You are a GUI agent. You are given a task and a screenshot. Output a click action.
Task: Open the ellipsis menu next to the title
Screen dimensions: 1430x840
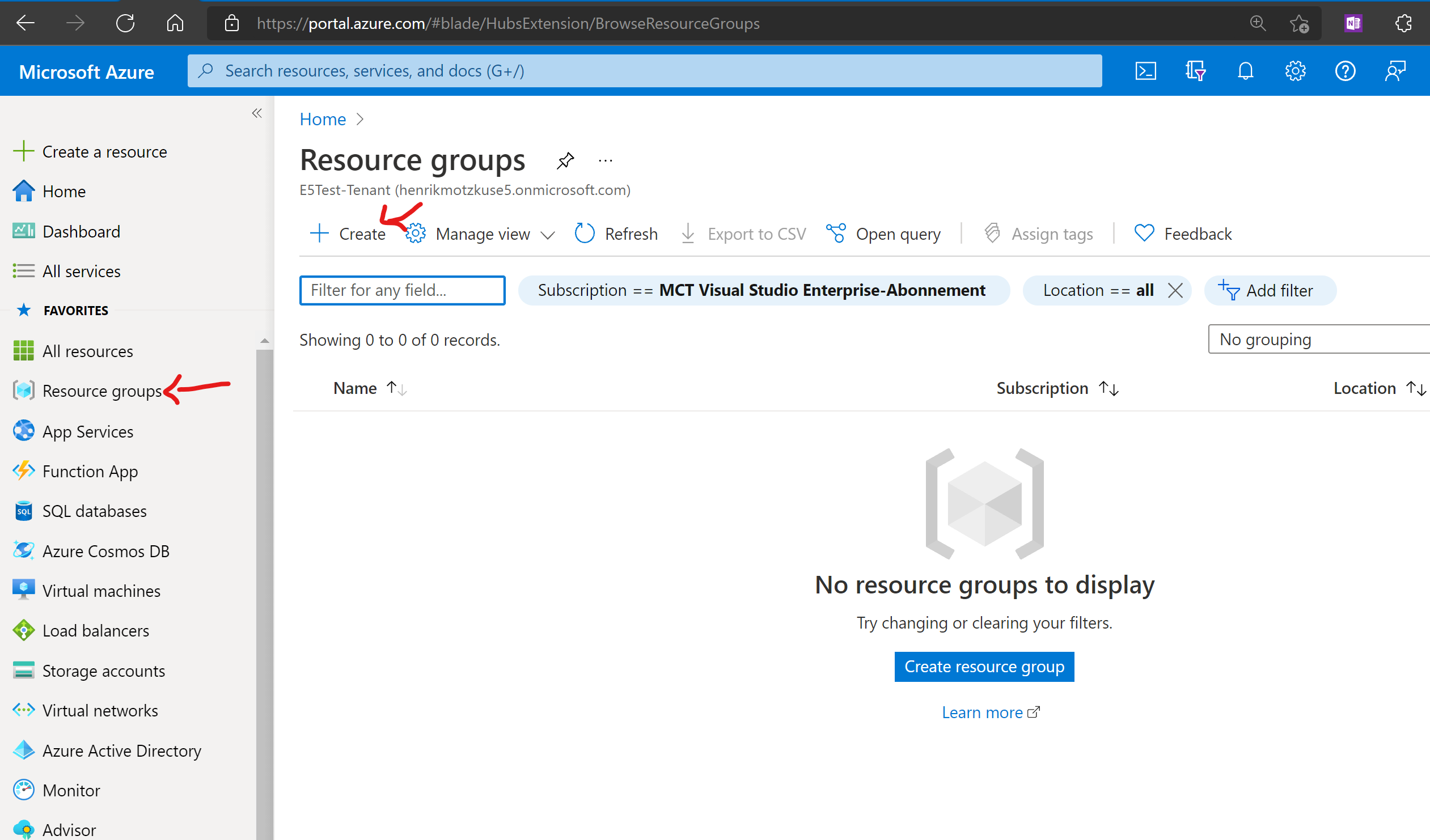coord(606,160)
